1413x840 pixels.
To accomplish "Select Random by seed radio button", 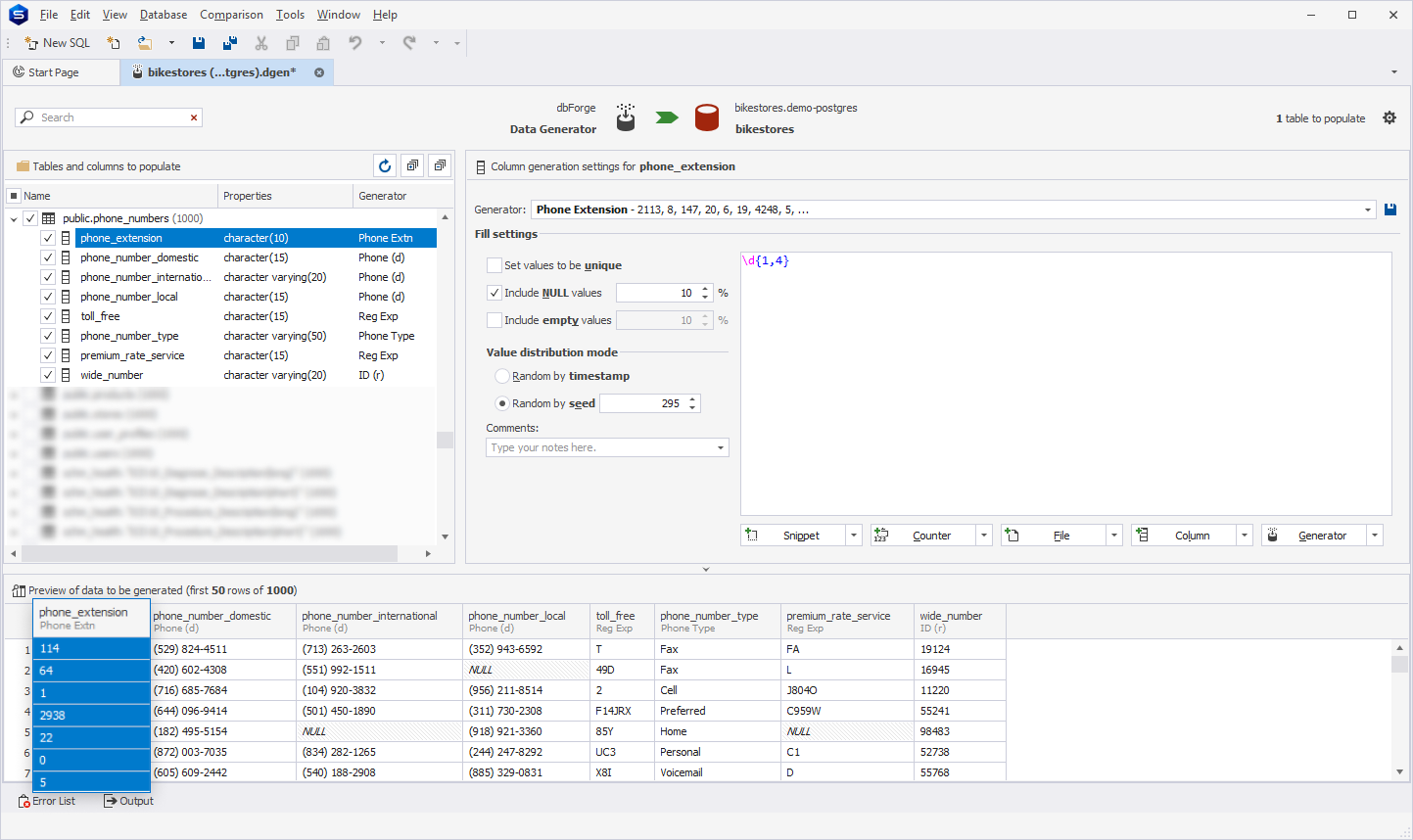I will 502,403.
